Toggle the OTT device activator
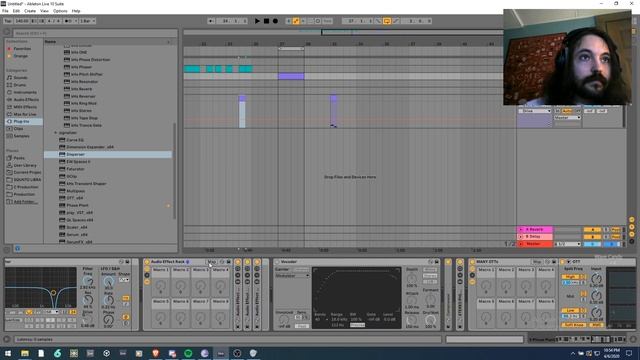The image size is (640, 360). (x=562, y=262)
